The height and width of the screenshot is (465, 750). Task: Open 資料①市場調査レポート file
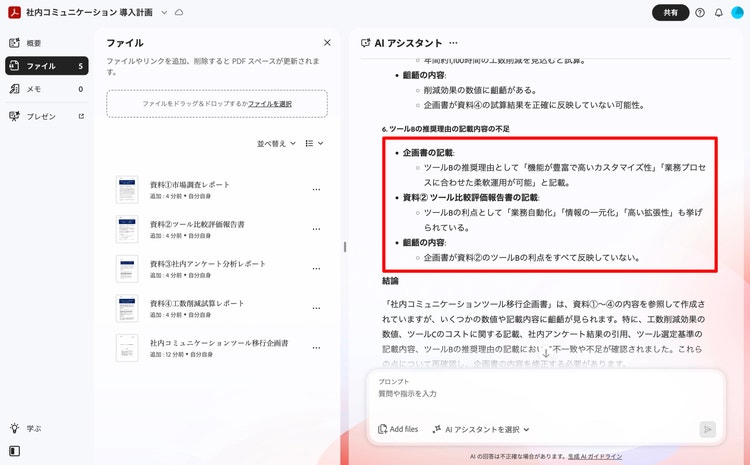click(189, 185)
